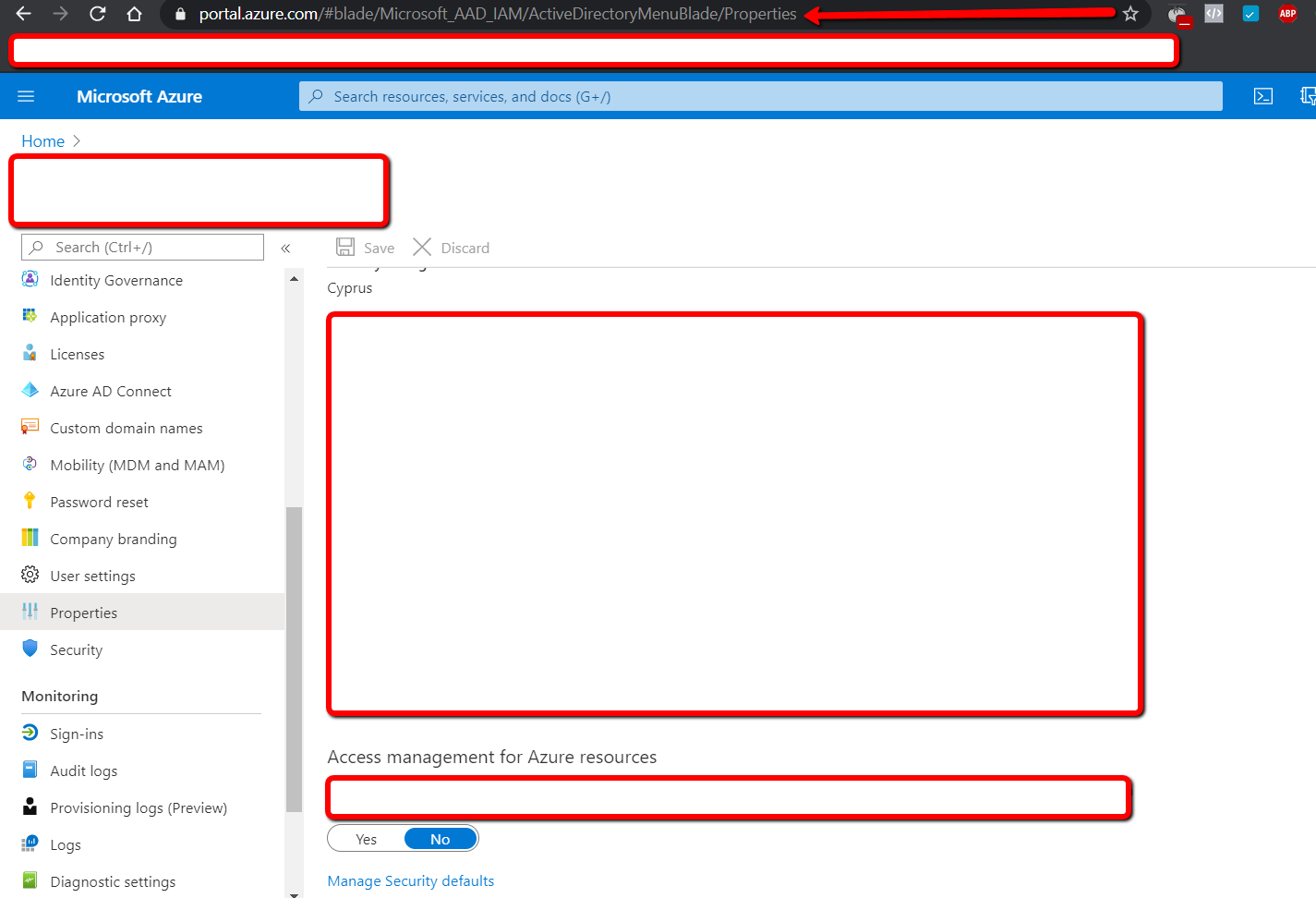Image resolution: width=1316 pixels, height=898 pixels.
Task: Bookmark this page with the star icon
Action: point(1130,14)
